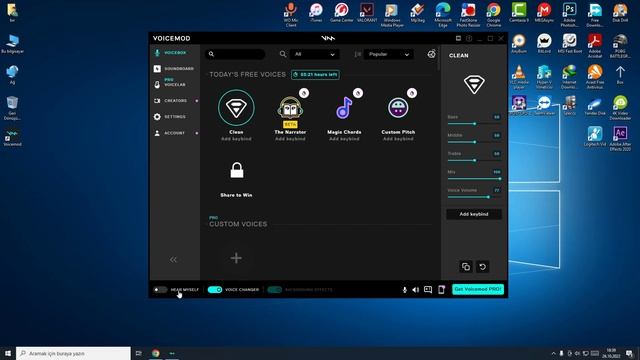Click the compact mode icon in title bar

click(x=458, y=38)
